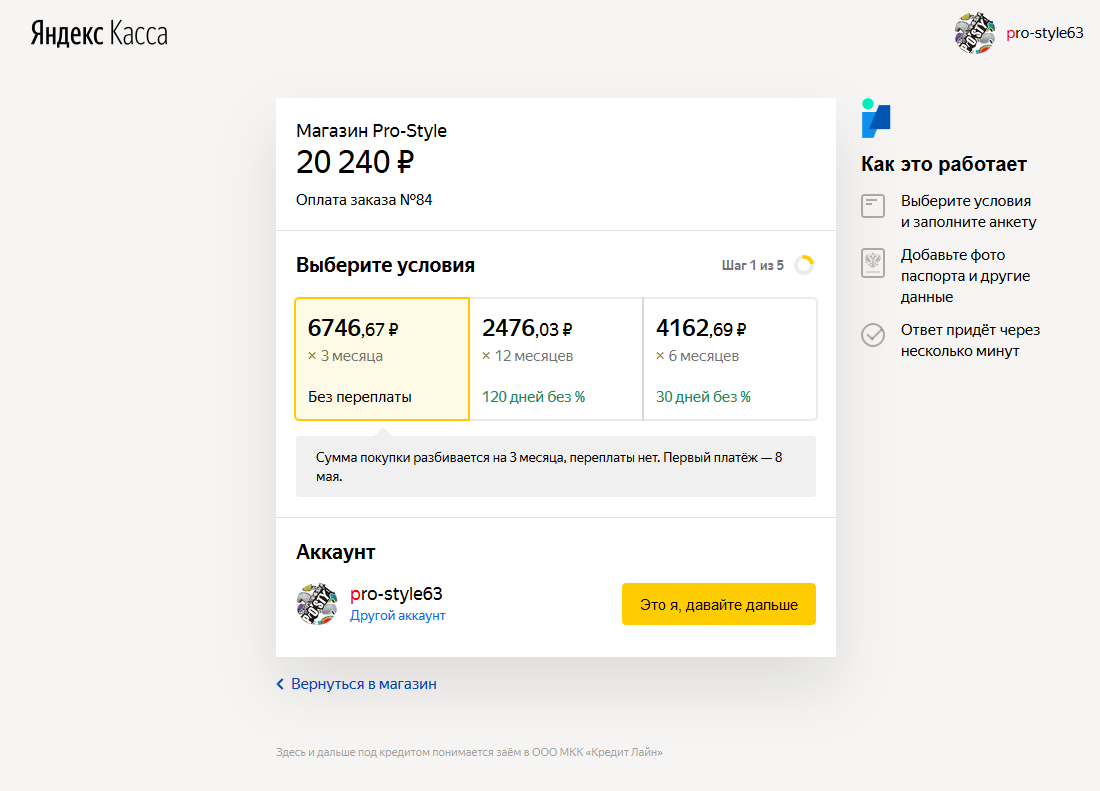Click the Это я, давайте дальше button

pos(718,604)
